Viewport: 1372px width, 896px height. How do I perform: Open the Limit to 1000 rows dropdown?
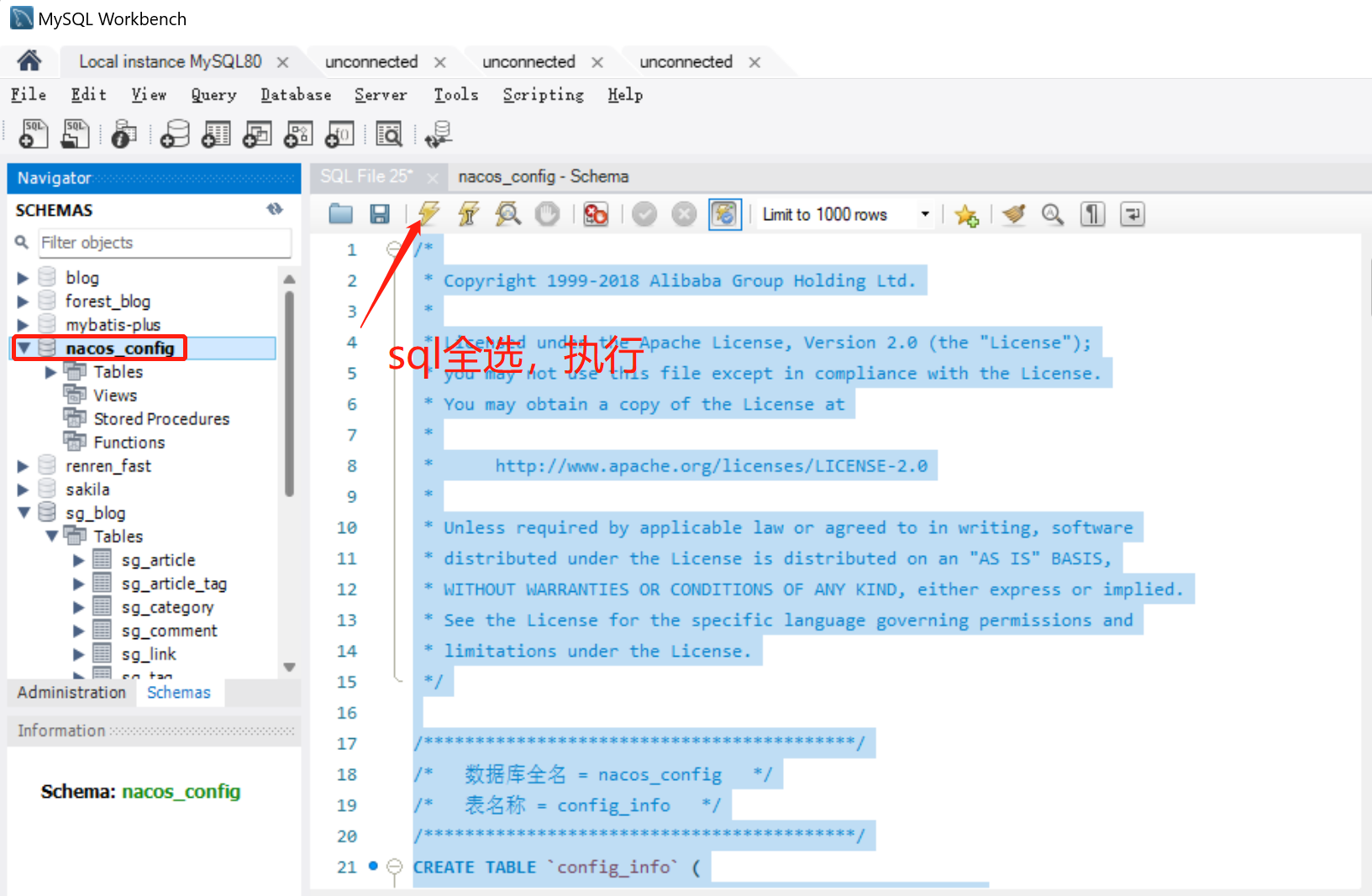924,214
